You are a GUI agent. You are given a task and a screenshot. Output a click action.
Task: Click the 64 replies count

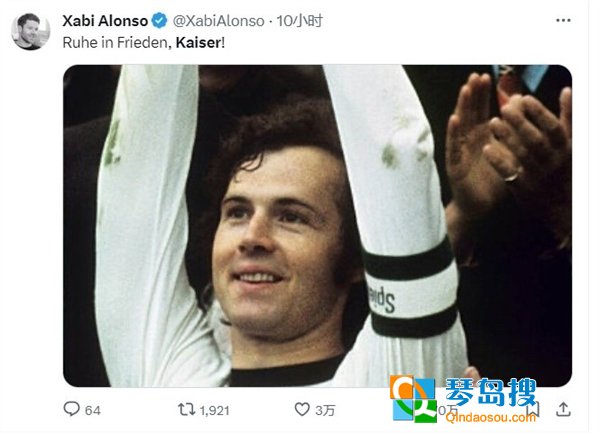coord(93,410)
